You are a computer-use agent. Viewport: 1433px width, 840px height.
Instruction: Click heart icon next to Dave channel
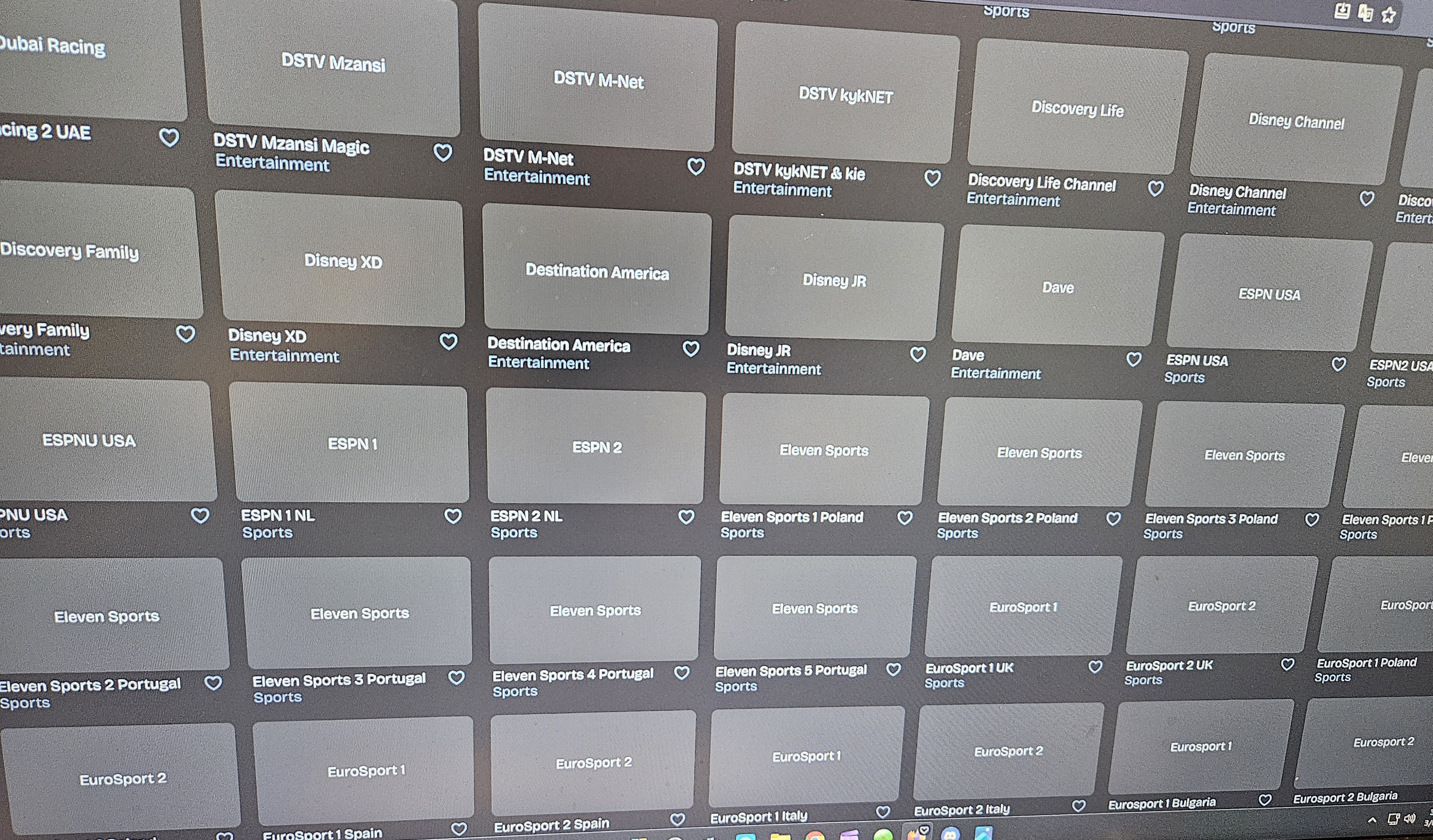[1134, 359]
